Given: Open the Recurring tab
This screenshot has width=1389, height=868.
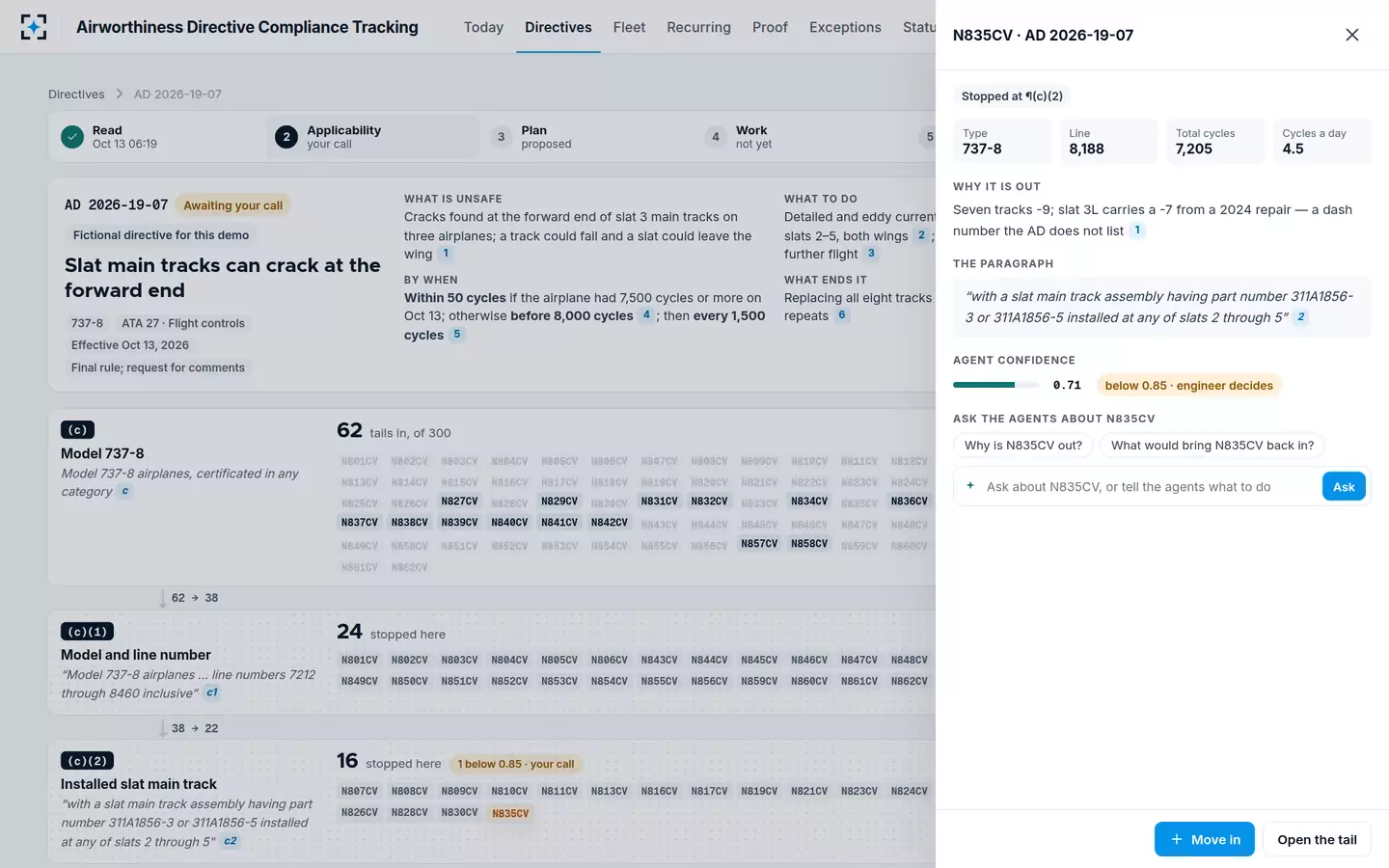Looking at the screenshot, I should 698,27.
